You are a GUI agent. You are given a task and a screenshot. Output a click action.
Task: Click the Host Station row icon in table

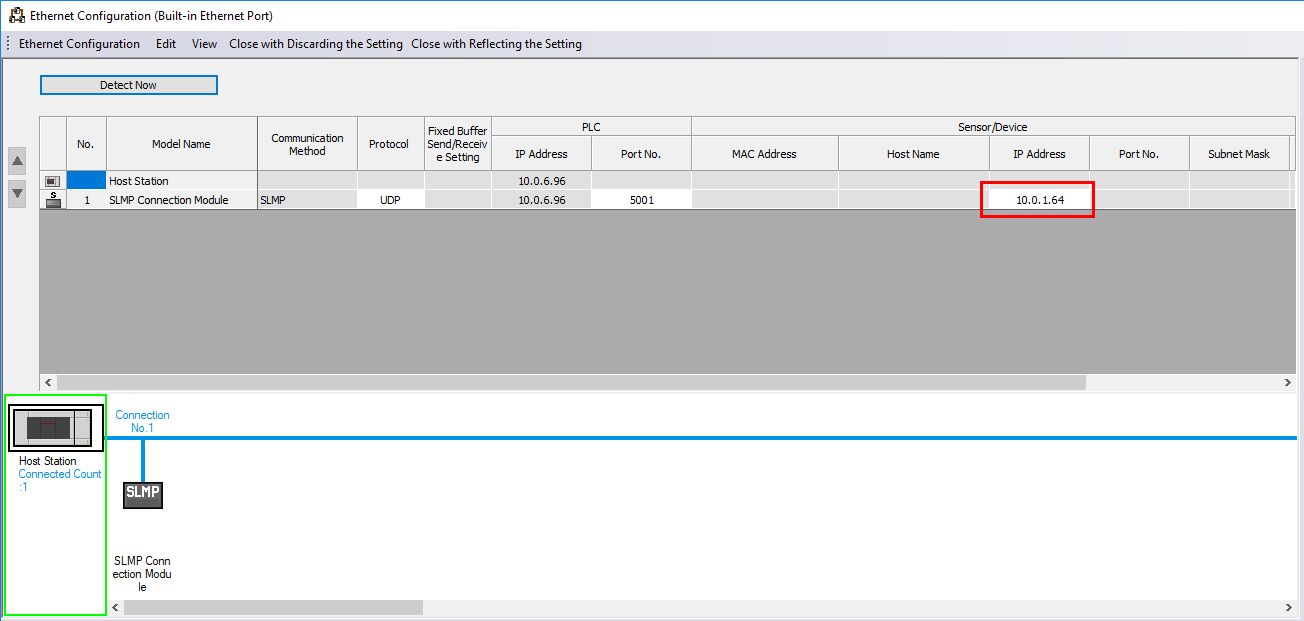(53, 181)
